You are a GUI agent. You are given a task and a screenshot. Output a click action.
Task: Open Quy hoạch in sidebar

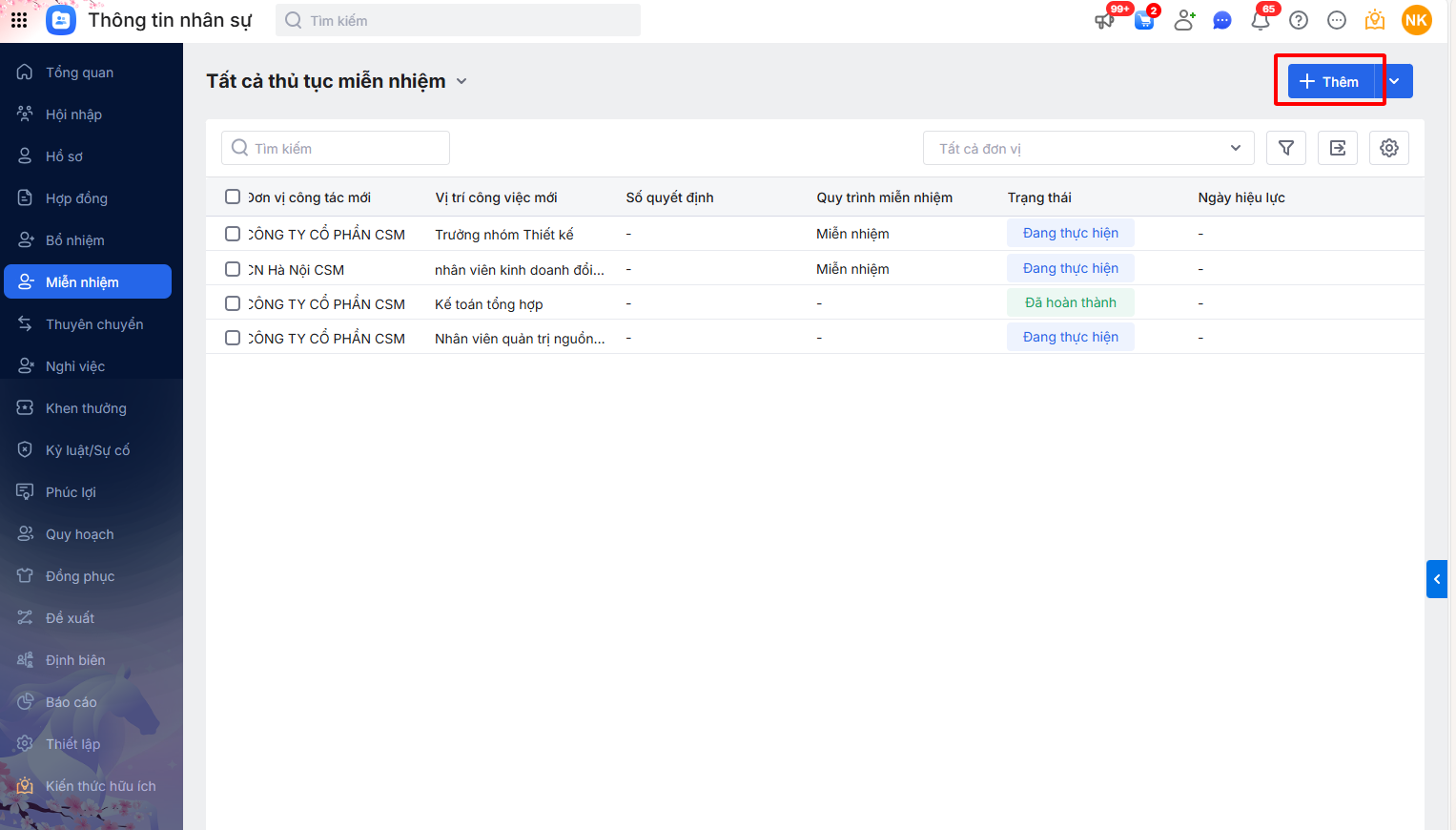88,534
